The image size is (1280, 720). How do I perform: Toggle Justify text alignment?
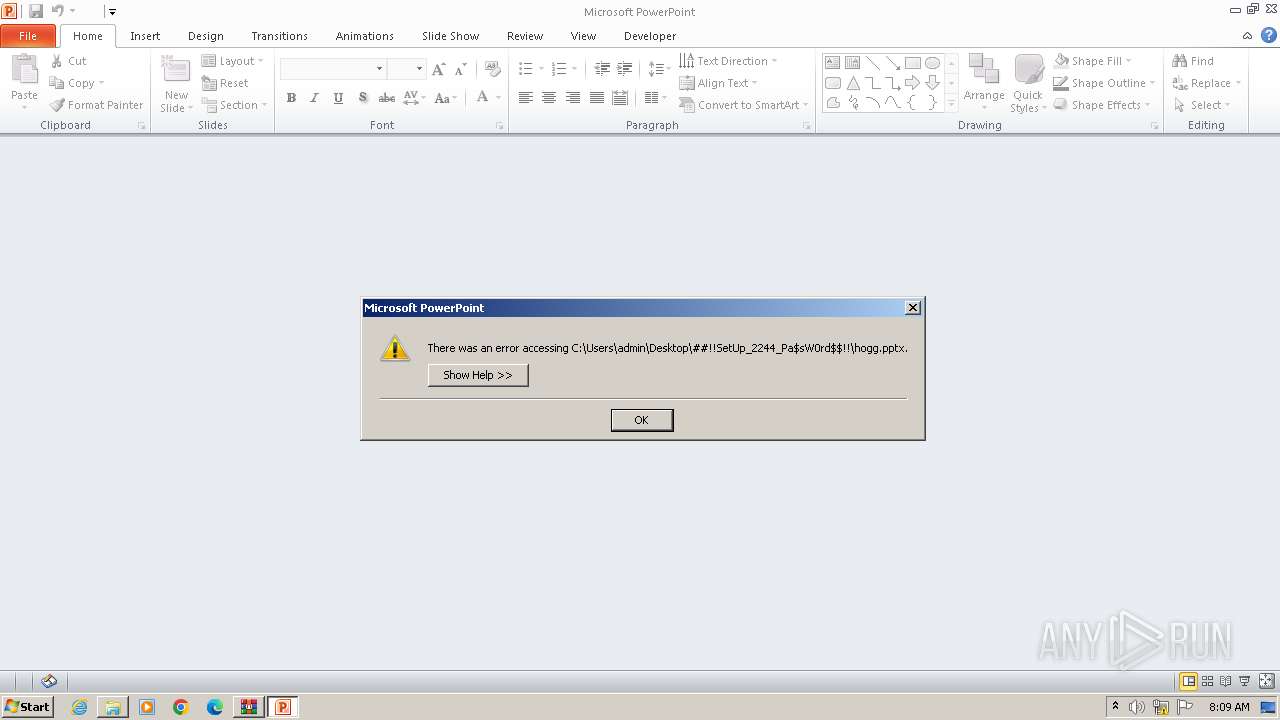coord(597,97)
